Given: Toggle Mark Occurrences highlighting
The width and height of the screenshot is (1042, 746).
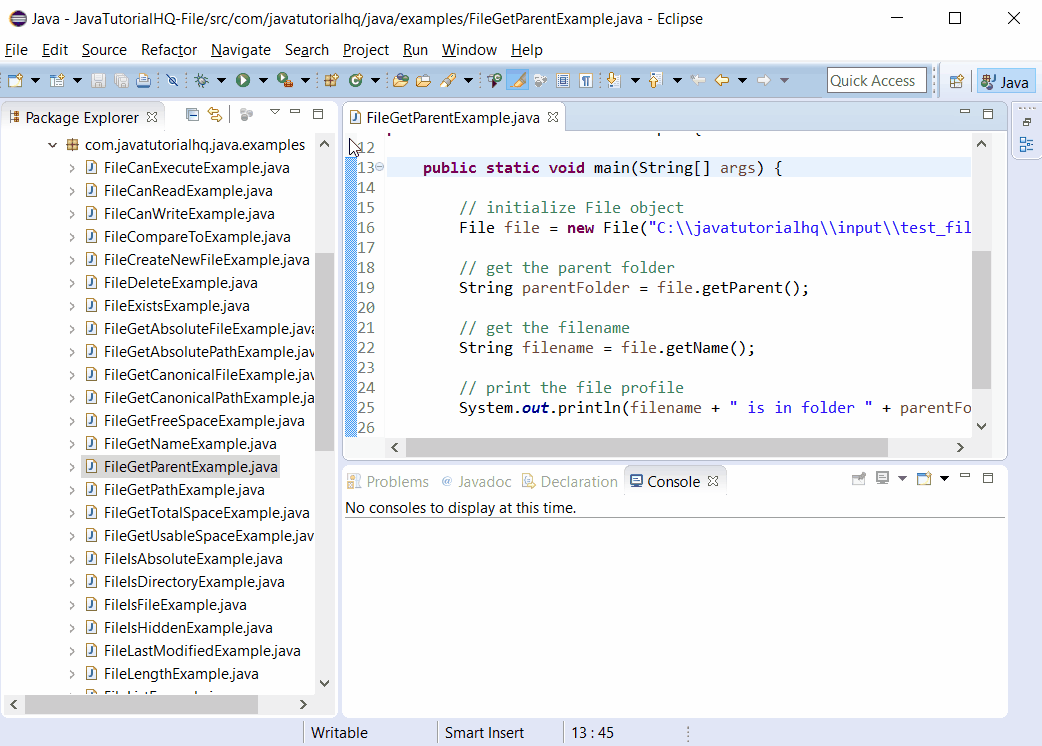Looking at the screenshot, I should click(517, 80).
